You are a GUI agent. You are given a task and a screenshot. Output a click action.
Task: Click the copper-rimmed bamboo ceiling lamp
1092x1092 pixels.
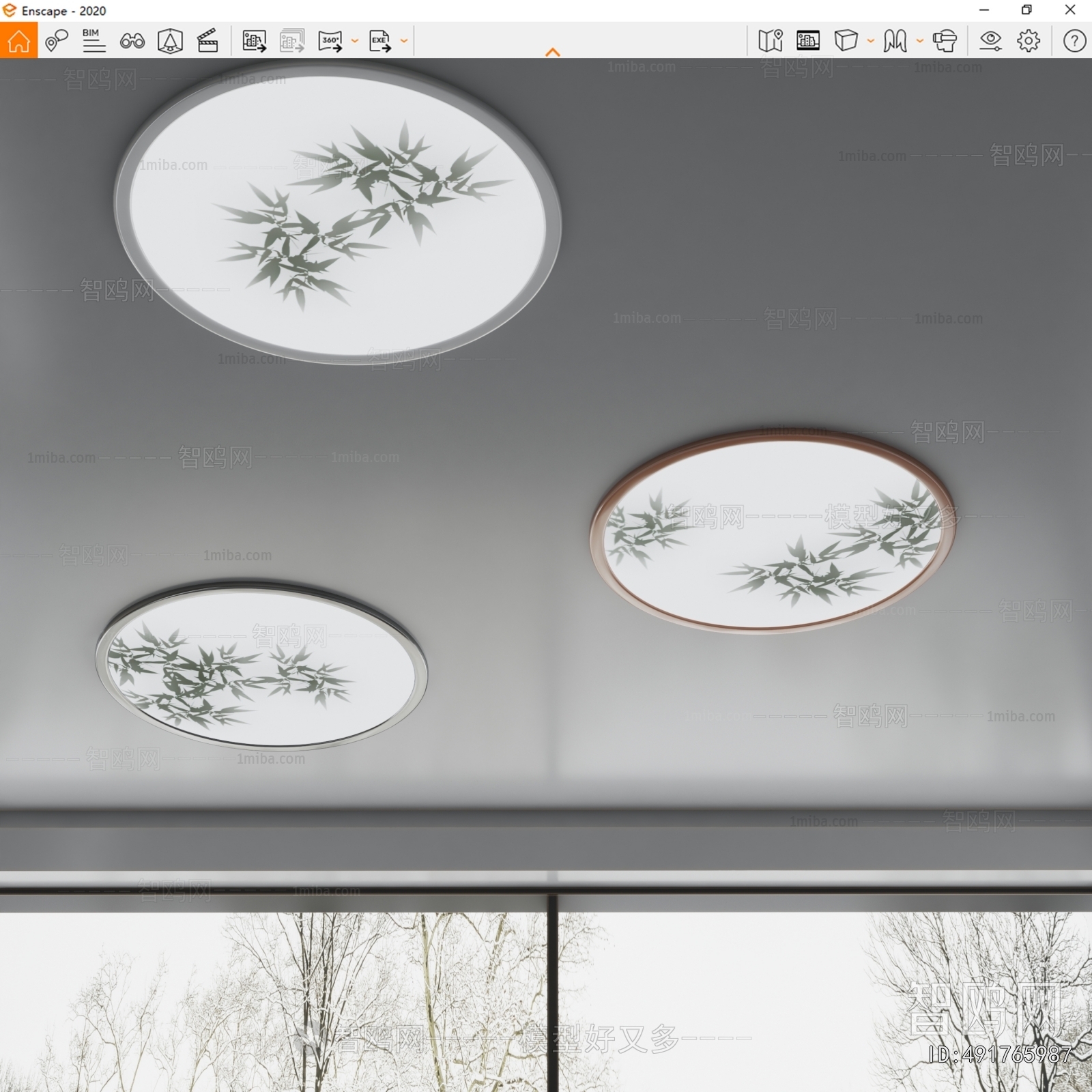[x=773, y=531]
